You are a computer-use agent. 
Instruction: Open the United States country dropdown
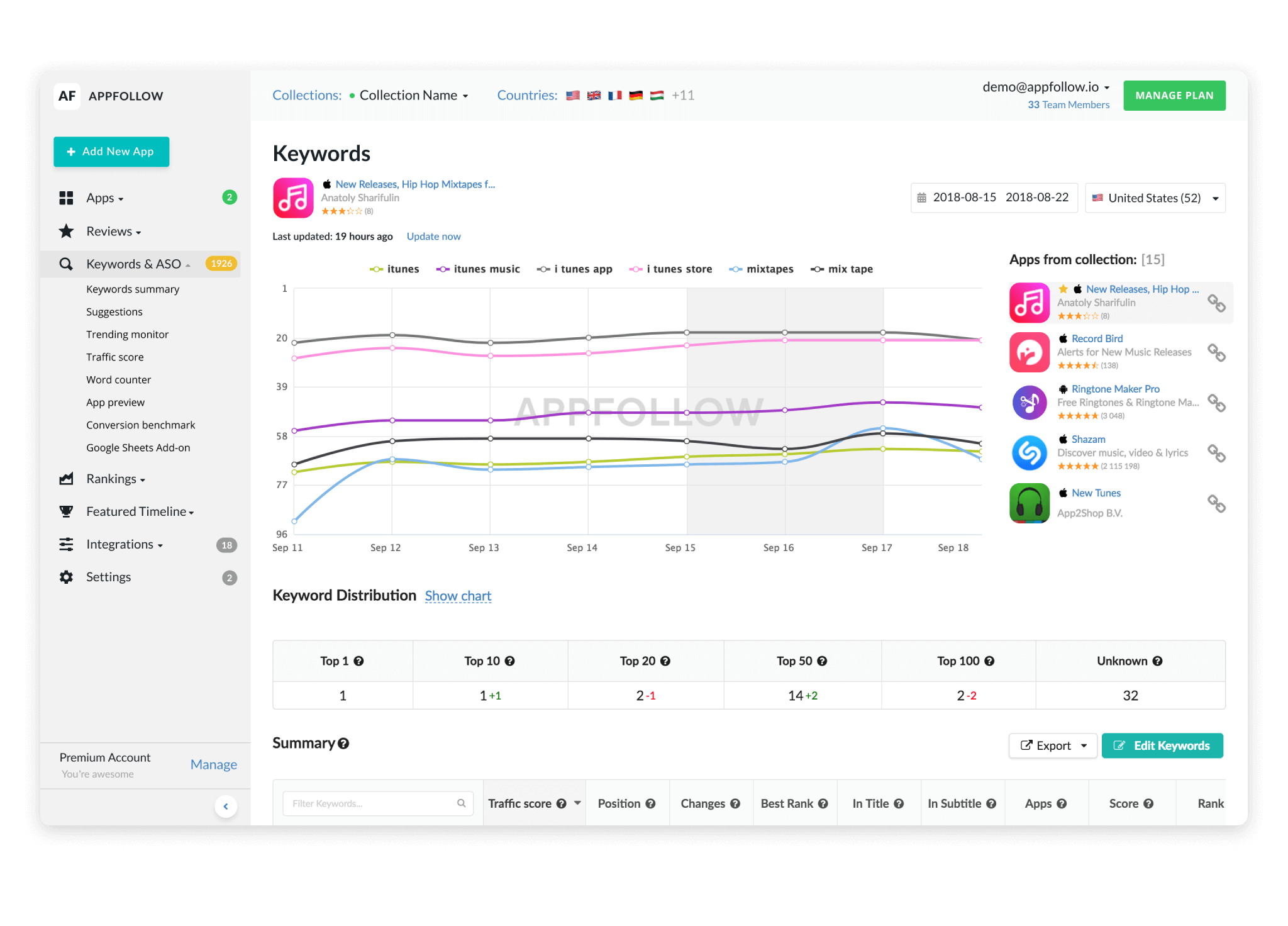tap(1155, 198)
